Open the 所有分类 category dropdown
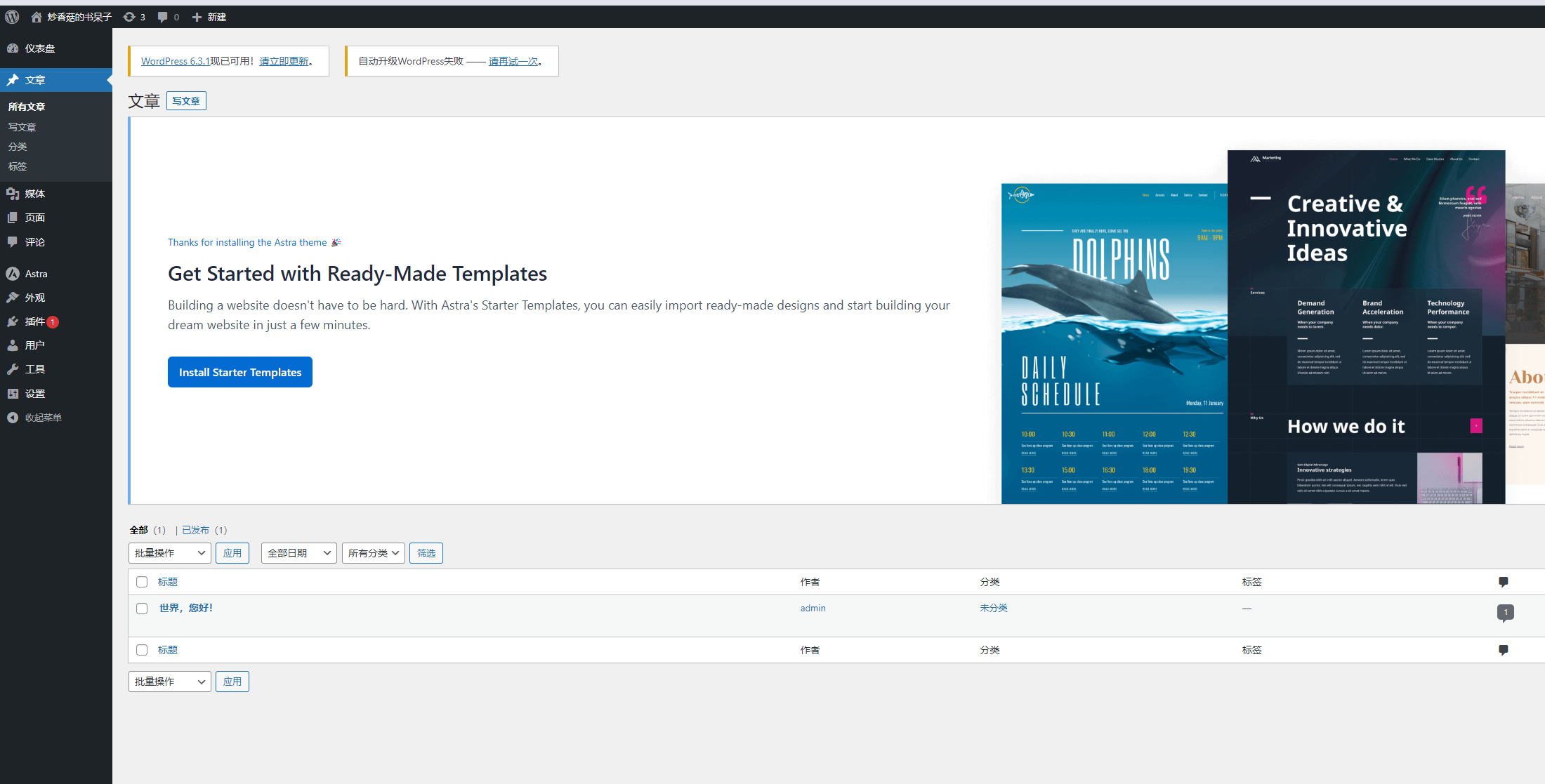Image resolution: width=1545 pixels, height=784 pixels. pyautogui.click(x=373, y=553)
